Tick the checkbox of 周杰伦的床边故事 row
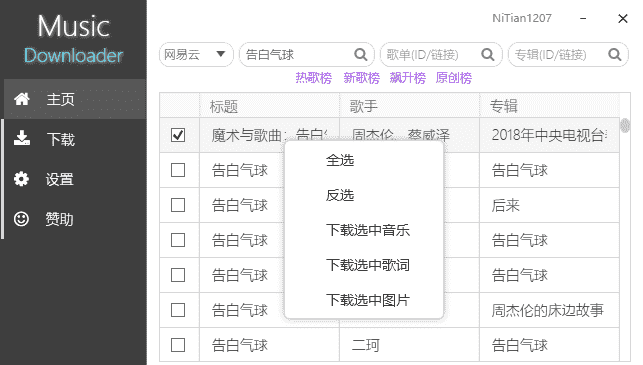The width and height of the screenshot is (643, 365). (178, 310)
